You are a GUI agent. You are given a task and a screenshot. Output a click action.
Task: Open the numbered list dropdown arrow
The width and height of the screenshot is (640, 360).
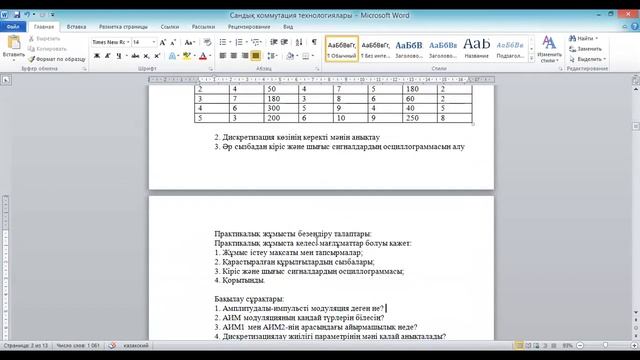[247, 42]
